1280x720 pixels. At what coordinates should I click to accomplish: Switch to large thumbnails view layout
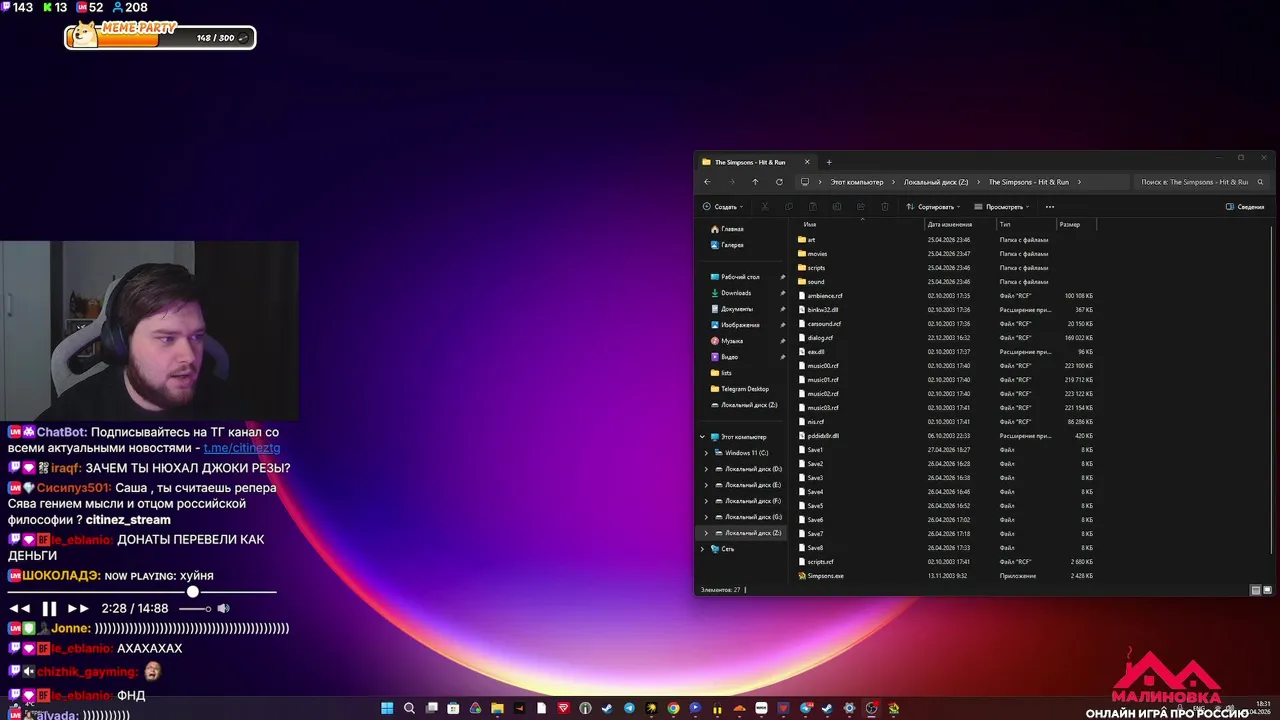tap(1267, 590)
